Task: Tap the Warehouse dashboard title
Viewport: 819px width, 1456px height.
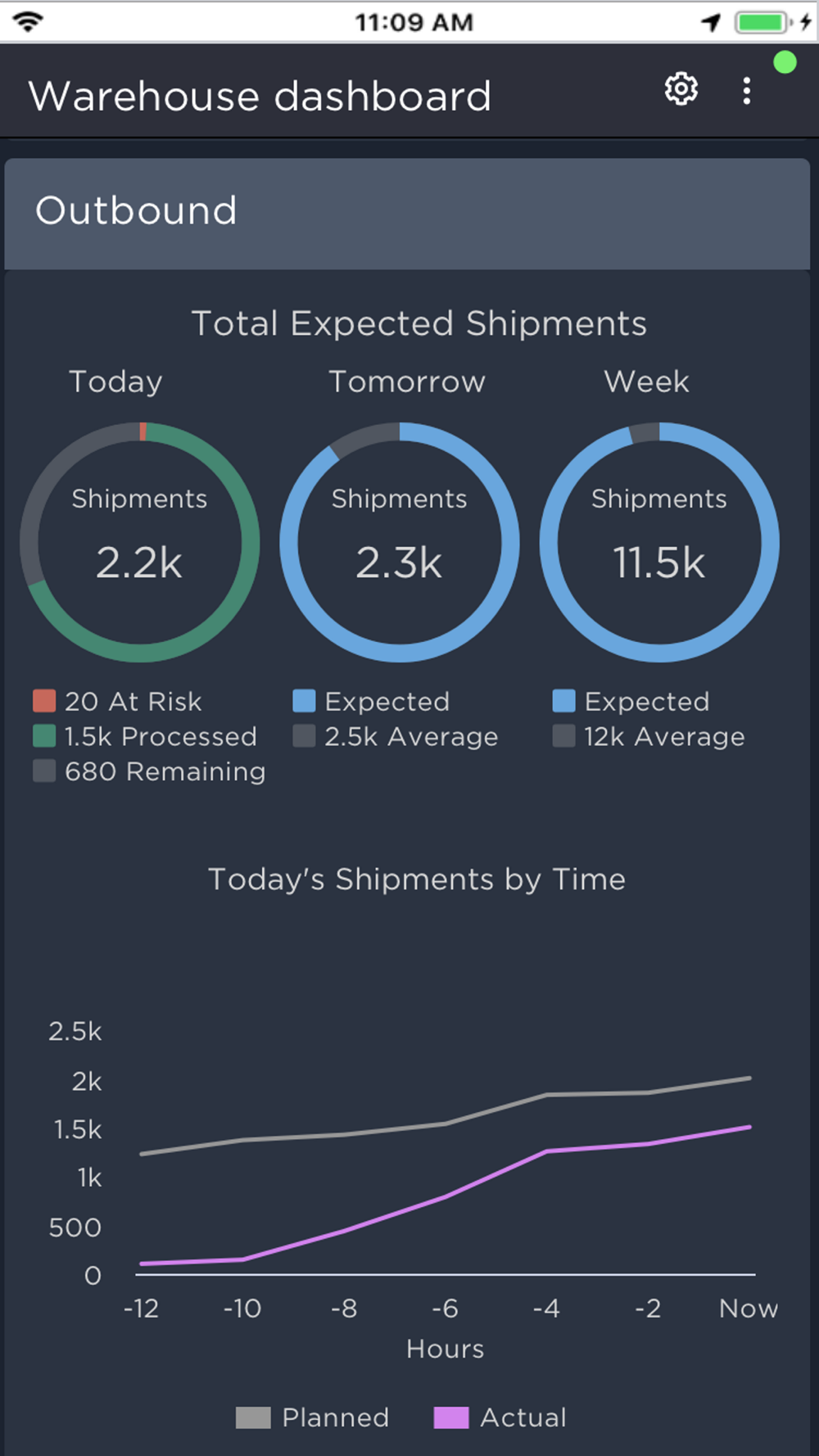Action: 260,97
